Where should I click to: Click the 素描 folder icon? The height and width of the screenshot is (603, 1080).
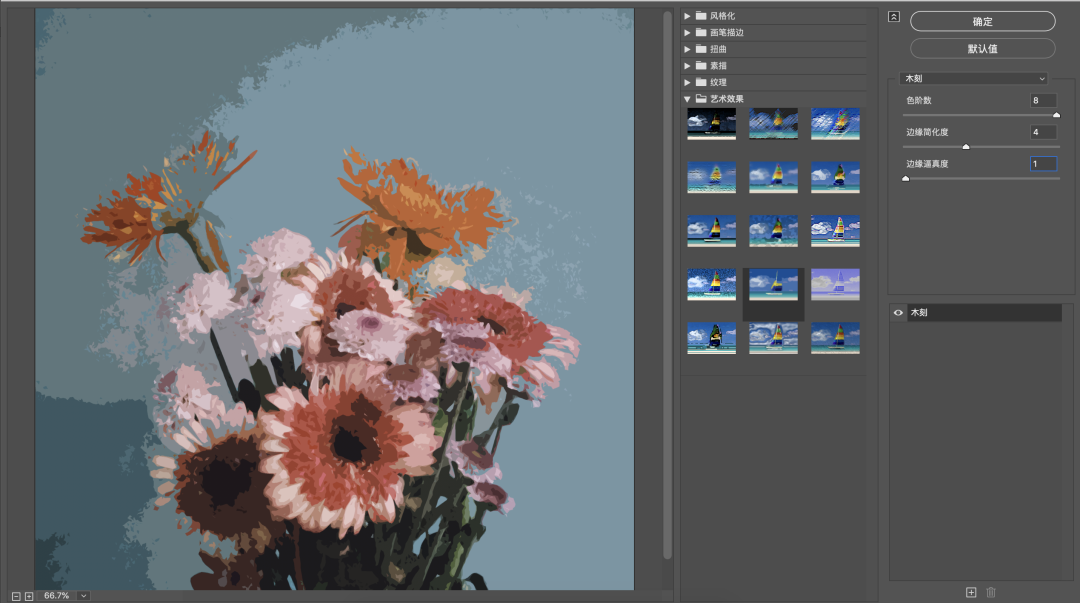[701, 65]
